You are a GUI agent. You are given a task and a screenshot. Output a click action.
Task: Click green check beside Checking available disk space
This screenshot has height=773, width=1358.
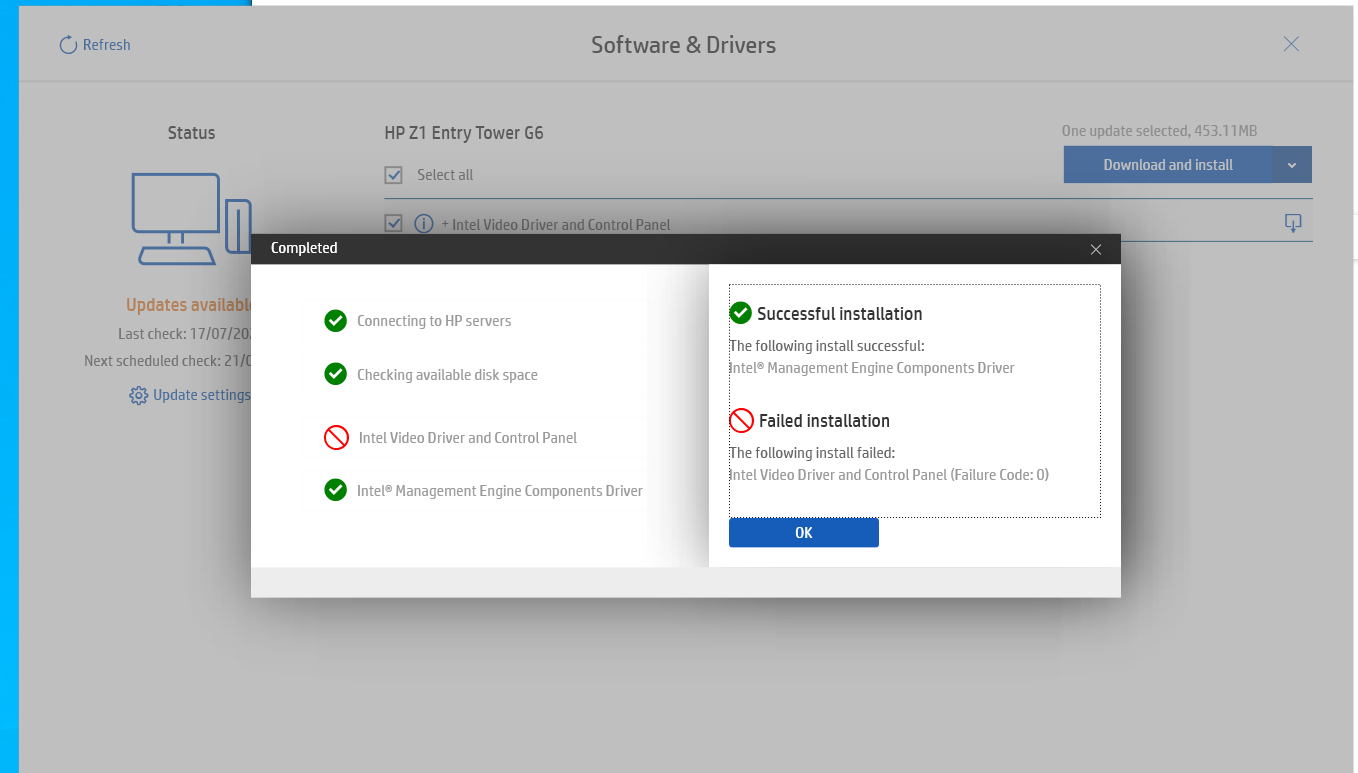click(x=335, y=375)
